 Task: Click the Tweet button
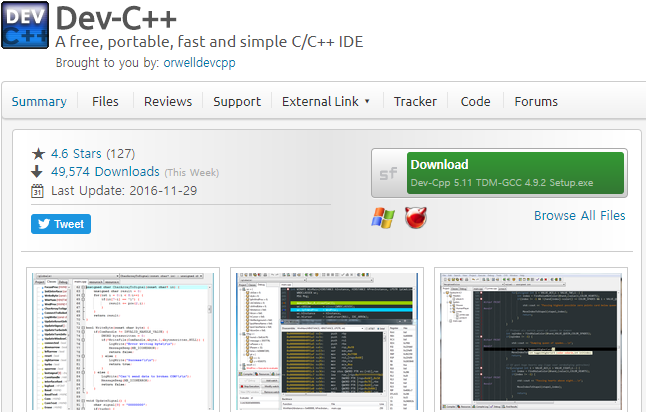[61, 224]
